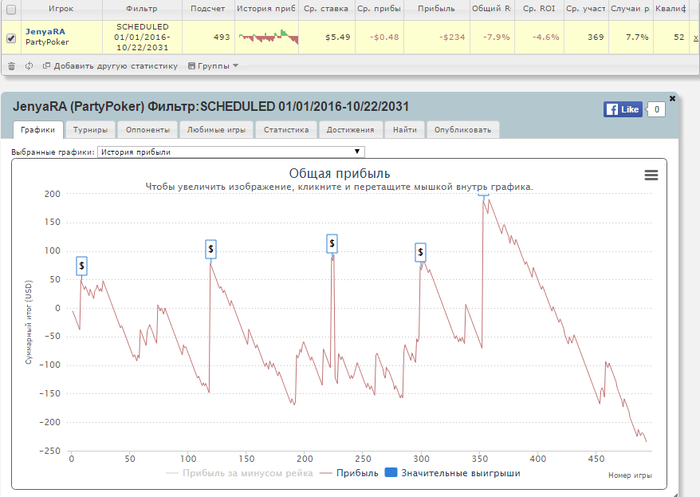Screen dimensions: 700x497
Task: Click the dollar marker near game 300
Action: click(x=420, y=252)
